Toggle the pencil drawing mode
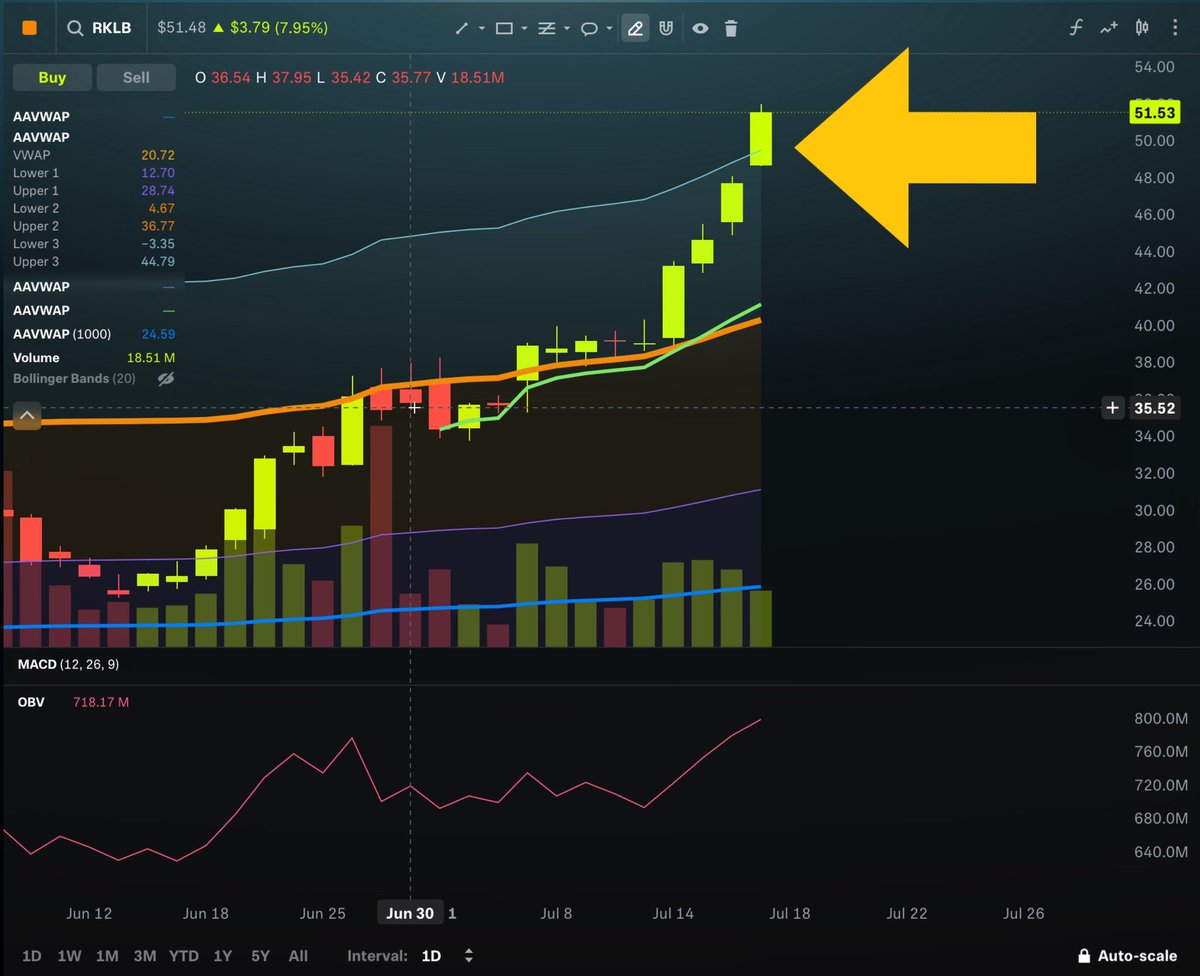 click(635, 28)
